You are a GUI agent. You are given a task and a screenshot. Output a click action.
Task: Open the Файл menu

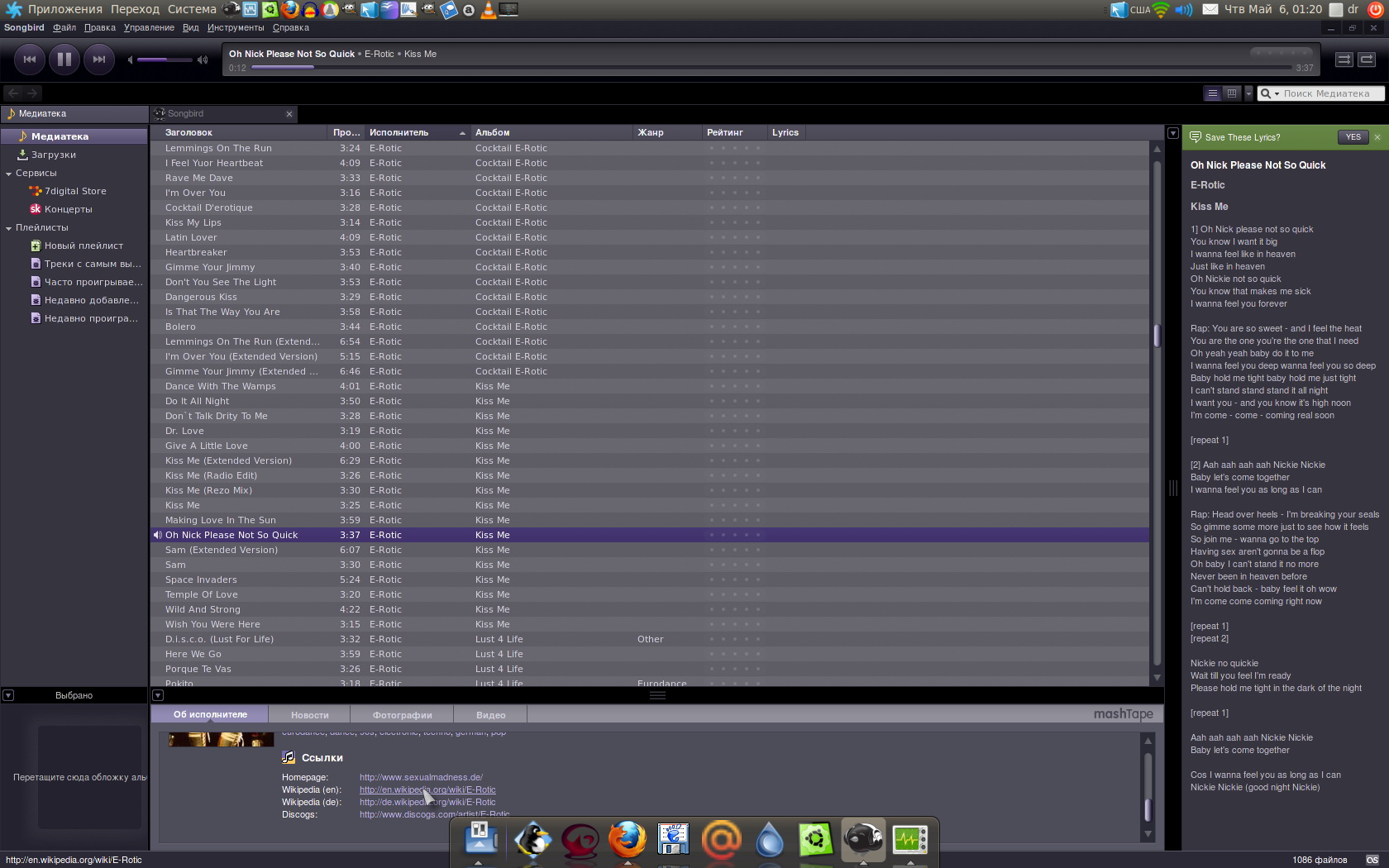coord(64,27)
